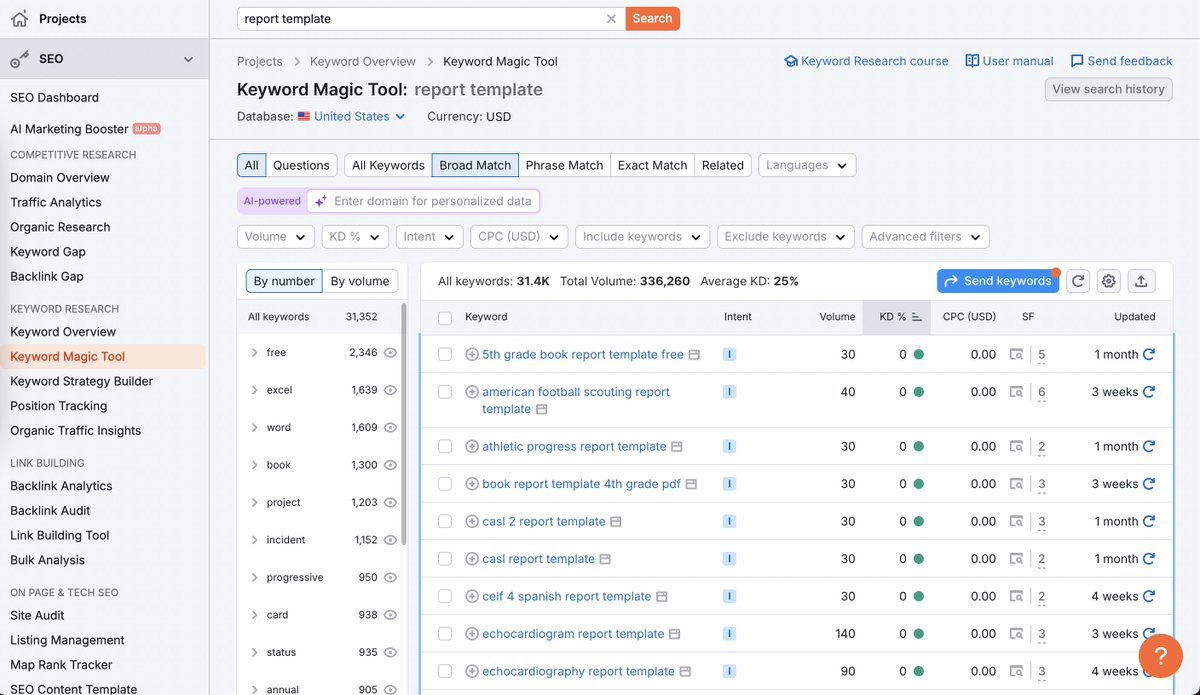Toggle the select-all checkbox in table header

click(445, 317)
